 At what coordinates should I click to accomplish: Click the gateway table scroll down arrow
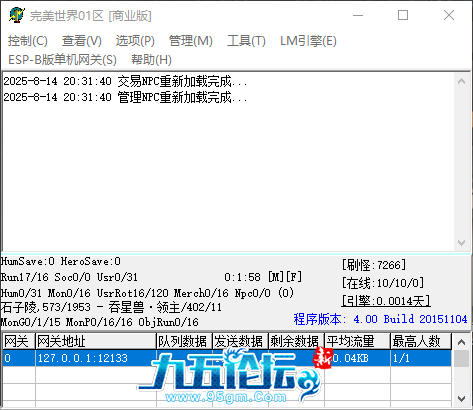(462, 399)
